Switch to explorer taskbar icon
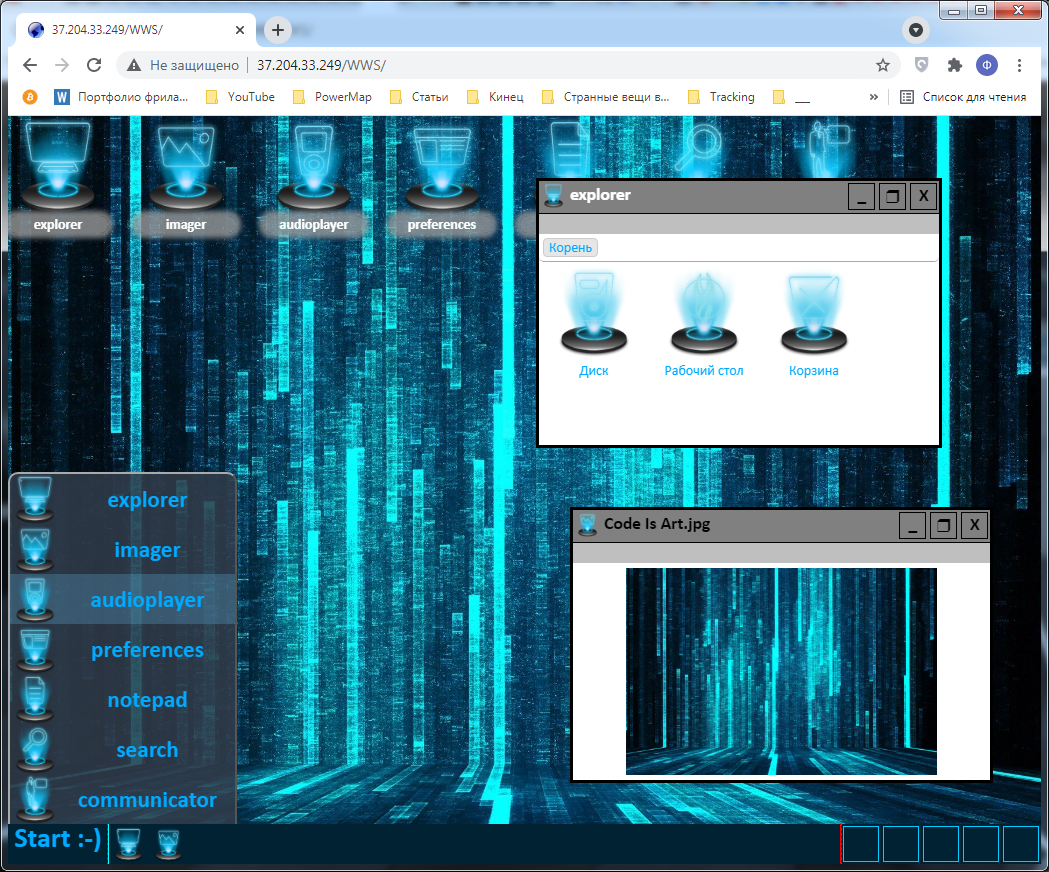1049x872 pixels. click(x=128, y=843)
